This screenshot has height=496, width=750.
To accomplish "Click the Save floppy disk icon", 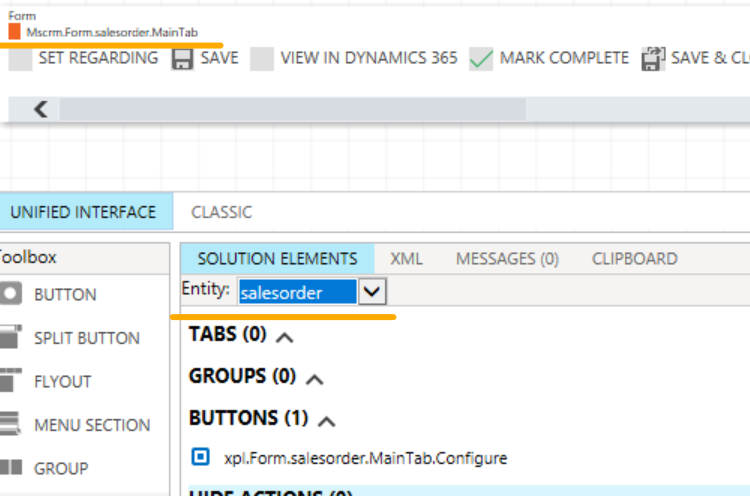I will (182, 59).
